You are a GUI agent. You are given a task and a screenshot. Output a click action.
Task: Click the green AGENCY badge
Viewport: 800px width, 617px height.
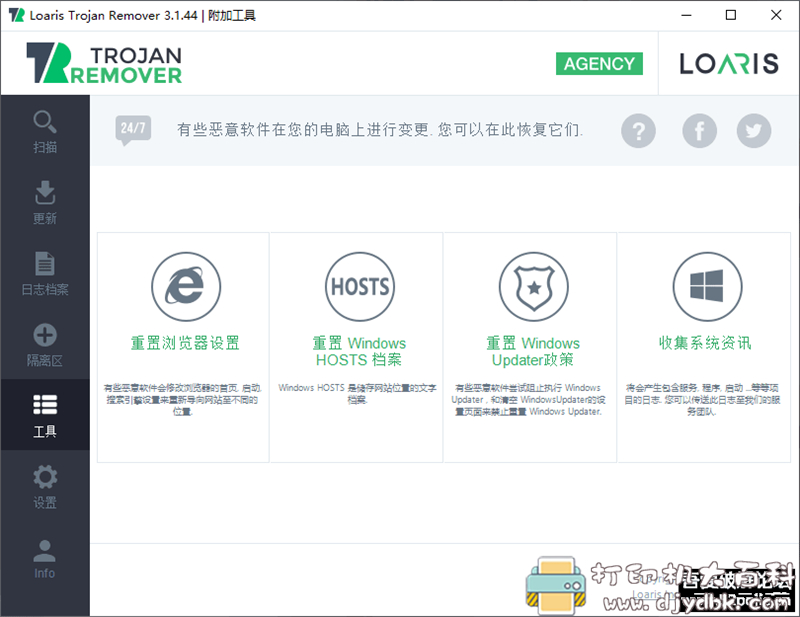click(599, 64)
